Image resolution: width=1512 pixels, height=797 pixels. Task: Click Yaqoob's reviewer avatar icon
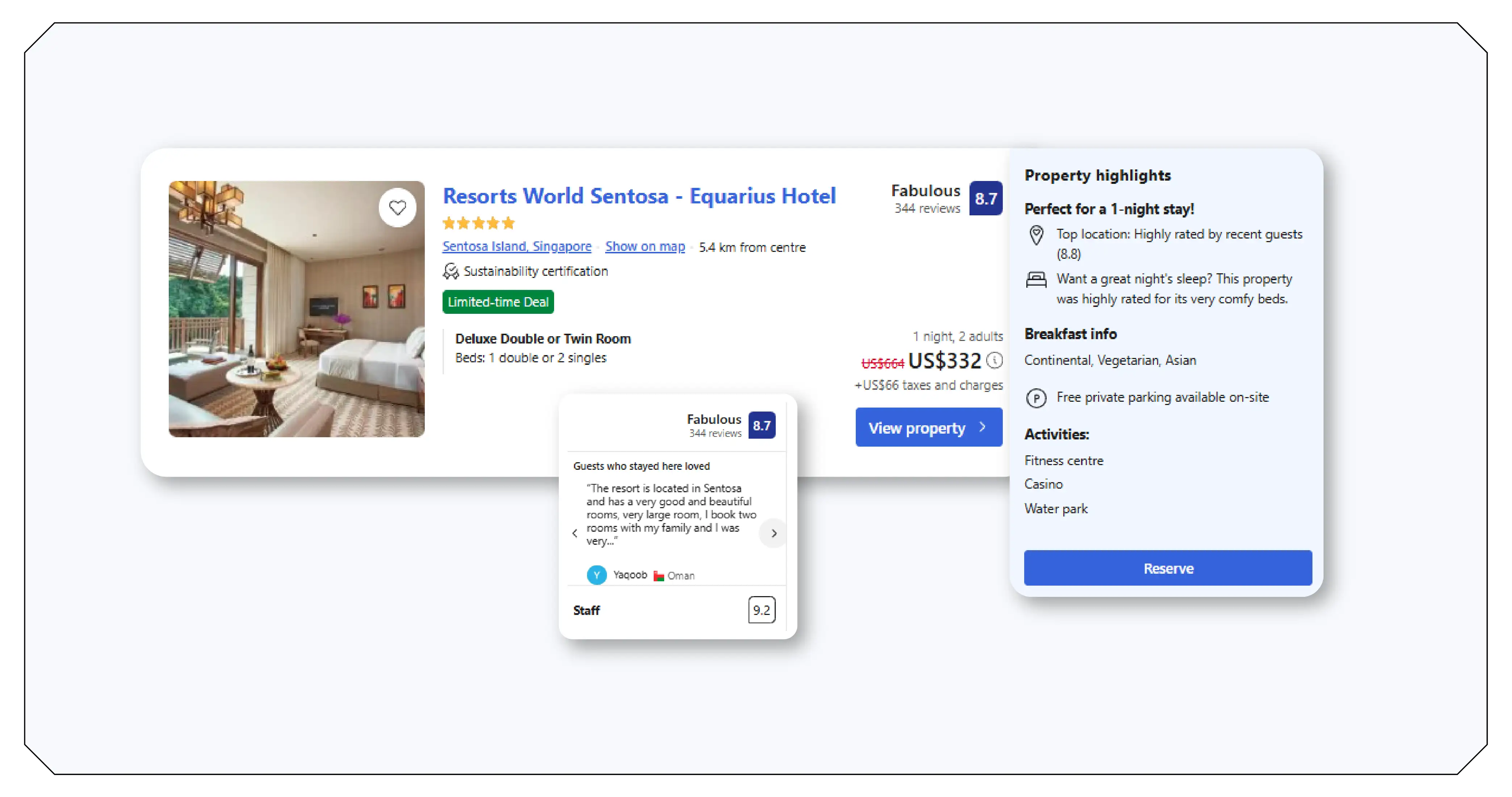click(x=596, y=575)
